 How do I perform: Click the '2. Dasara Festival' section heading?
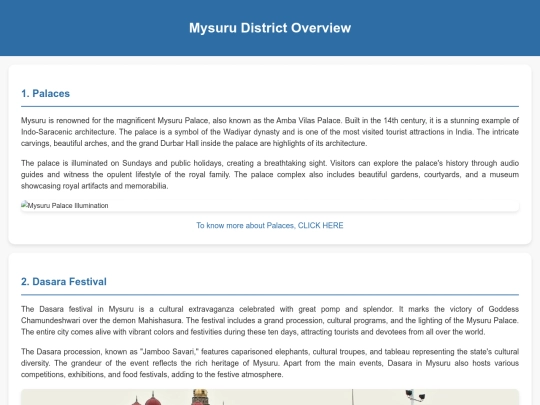click(64, 282)
